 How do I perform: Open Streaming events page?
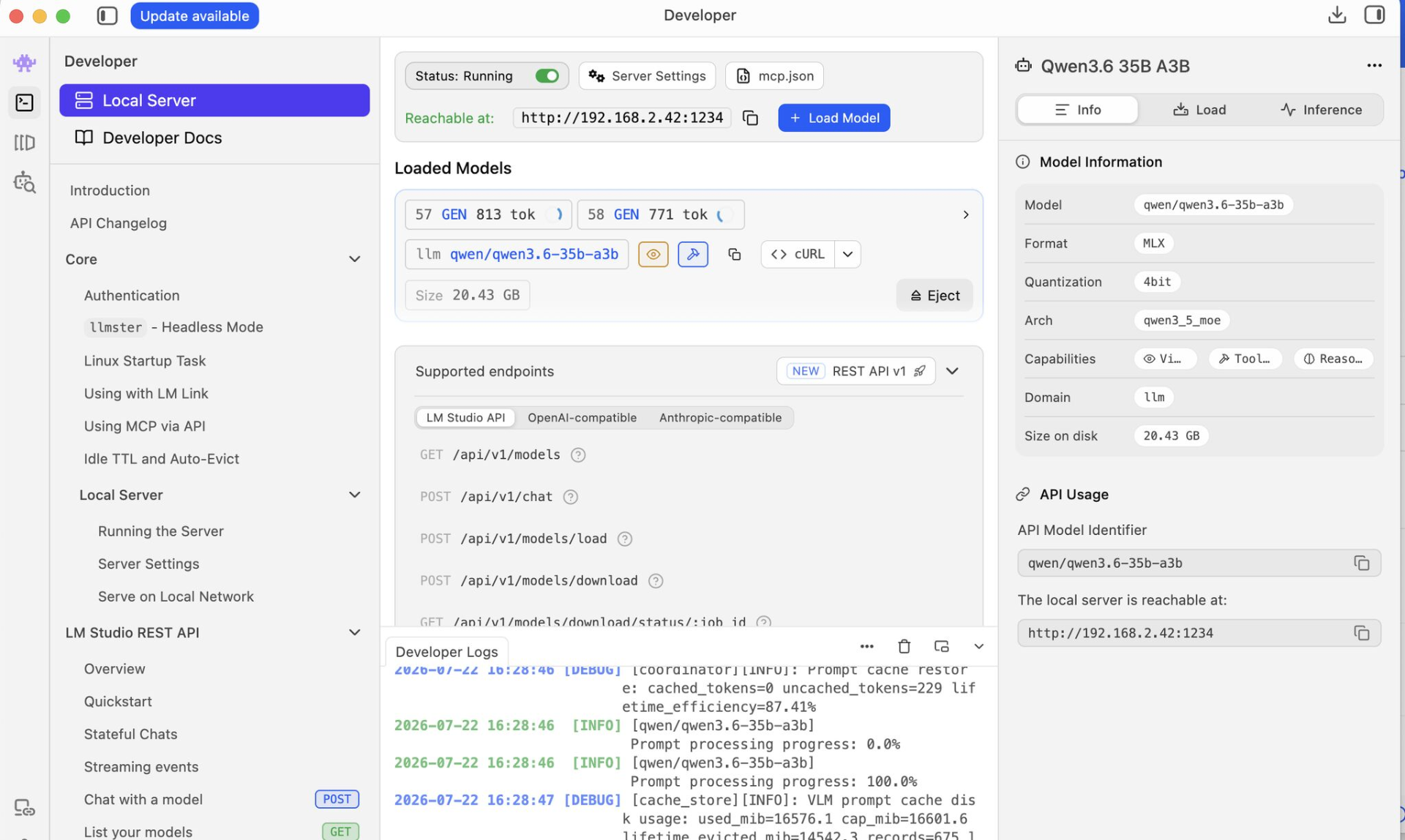pyautogui.click(x=140, y=767)
